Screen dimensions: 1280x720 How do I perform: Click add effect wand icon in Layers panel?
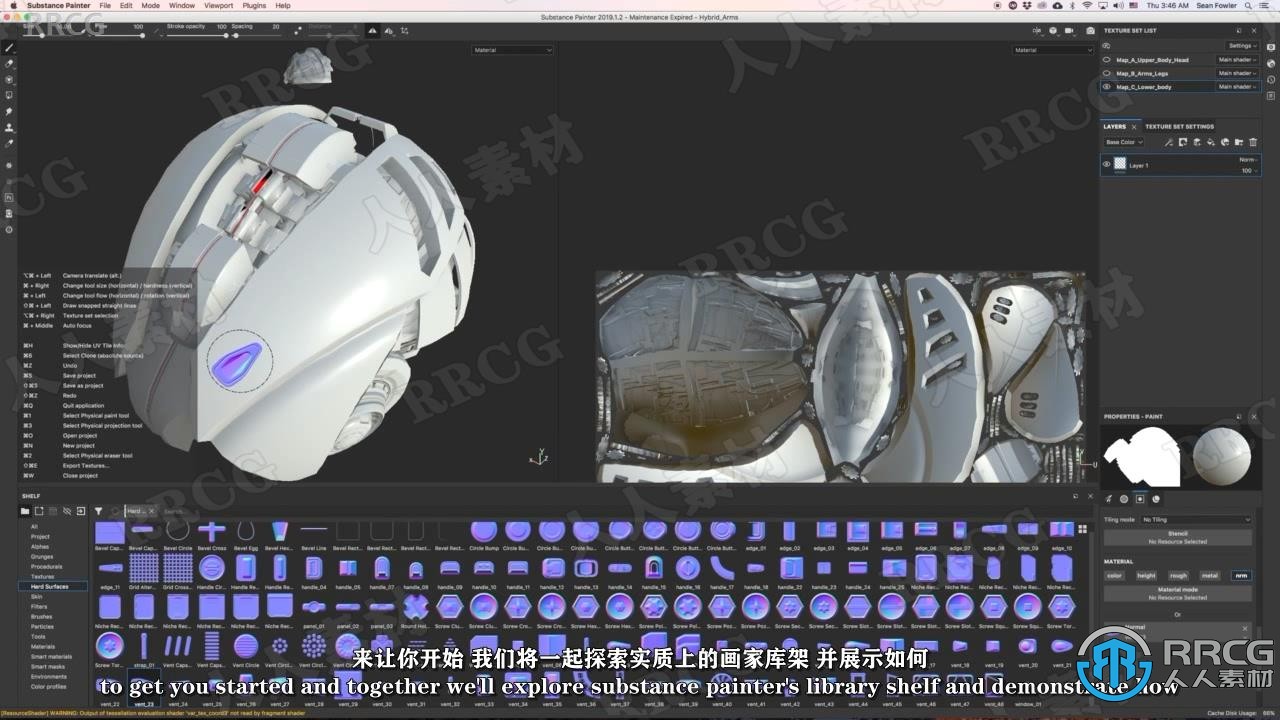click(x=1168, y=142)
